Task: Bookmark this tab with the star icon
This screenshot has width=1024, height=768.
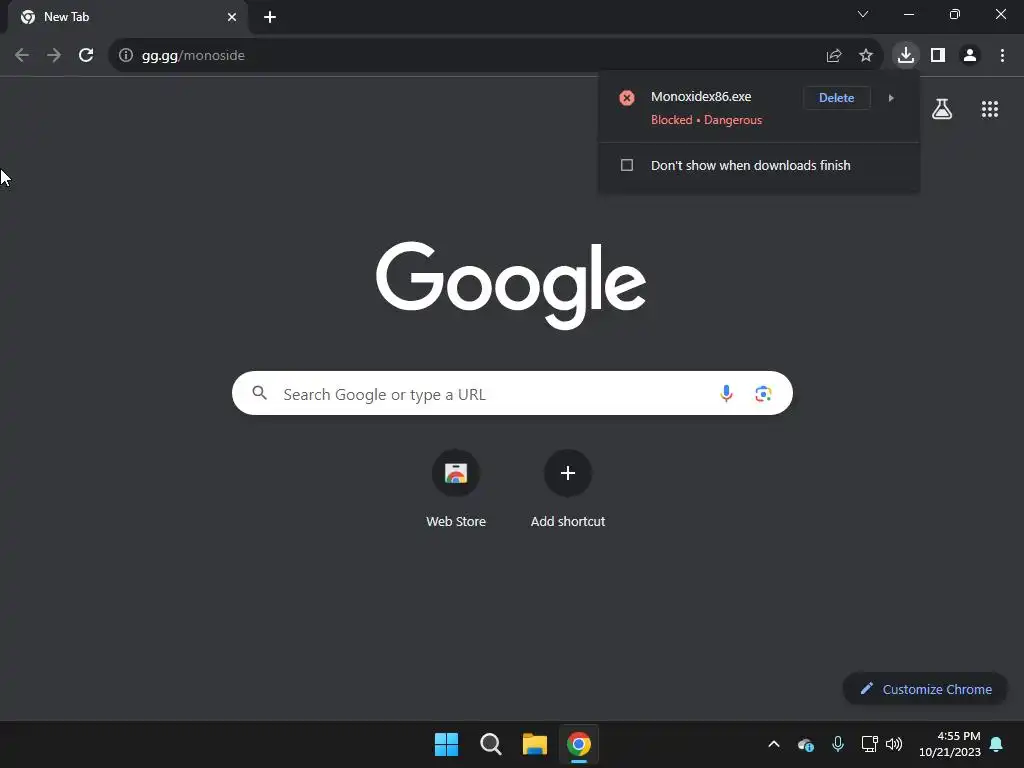Action: (x=866, y=56)
